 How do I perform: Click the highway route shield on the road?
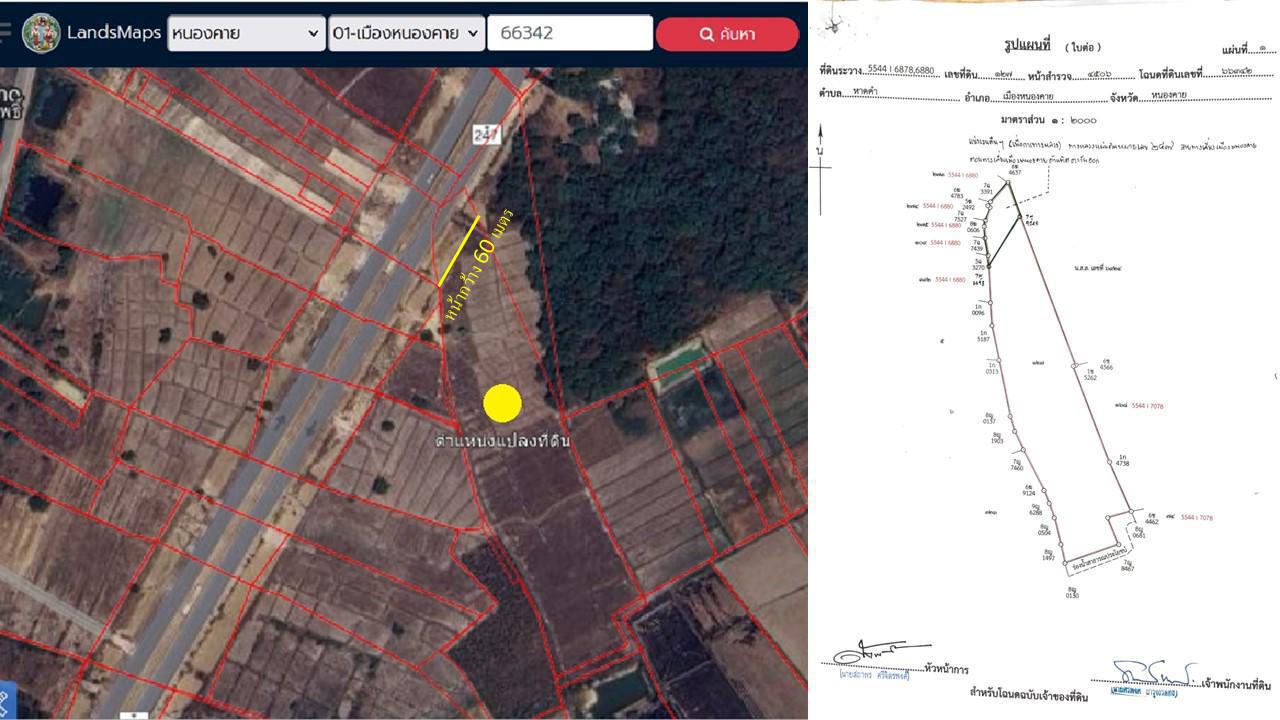click(x=487, y=133)
